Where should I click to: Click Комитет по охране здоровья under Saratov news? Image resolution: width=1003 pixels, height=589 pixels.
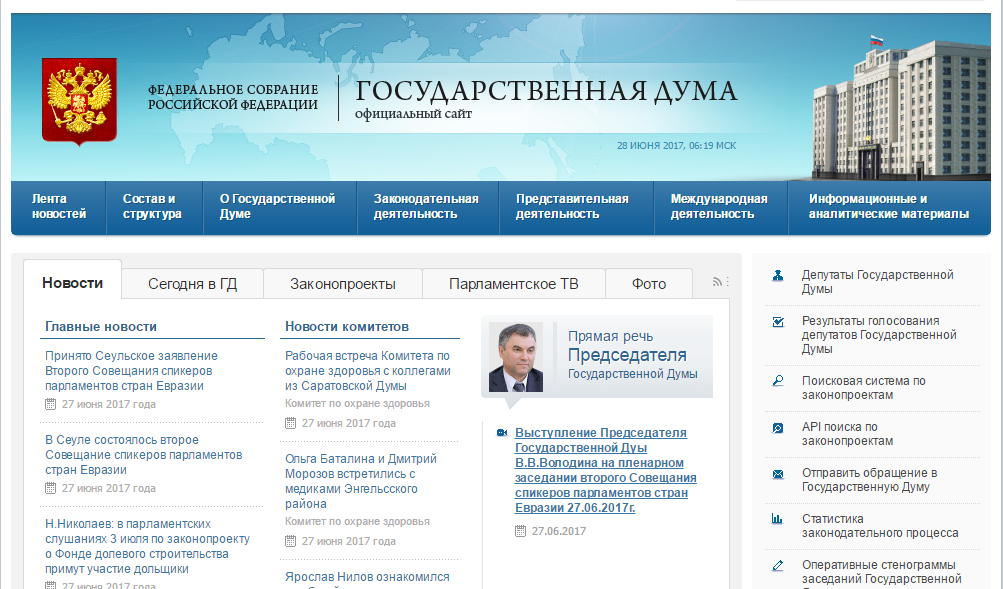click(358, 404)
